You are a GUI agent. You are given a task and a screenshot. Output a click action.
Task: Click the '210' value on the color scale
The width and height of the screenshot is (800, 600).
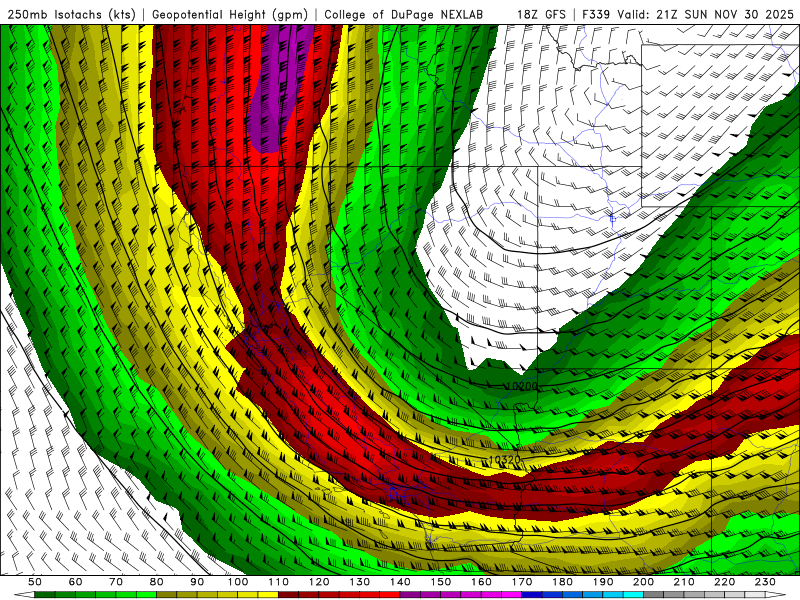pos(684,582)
